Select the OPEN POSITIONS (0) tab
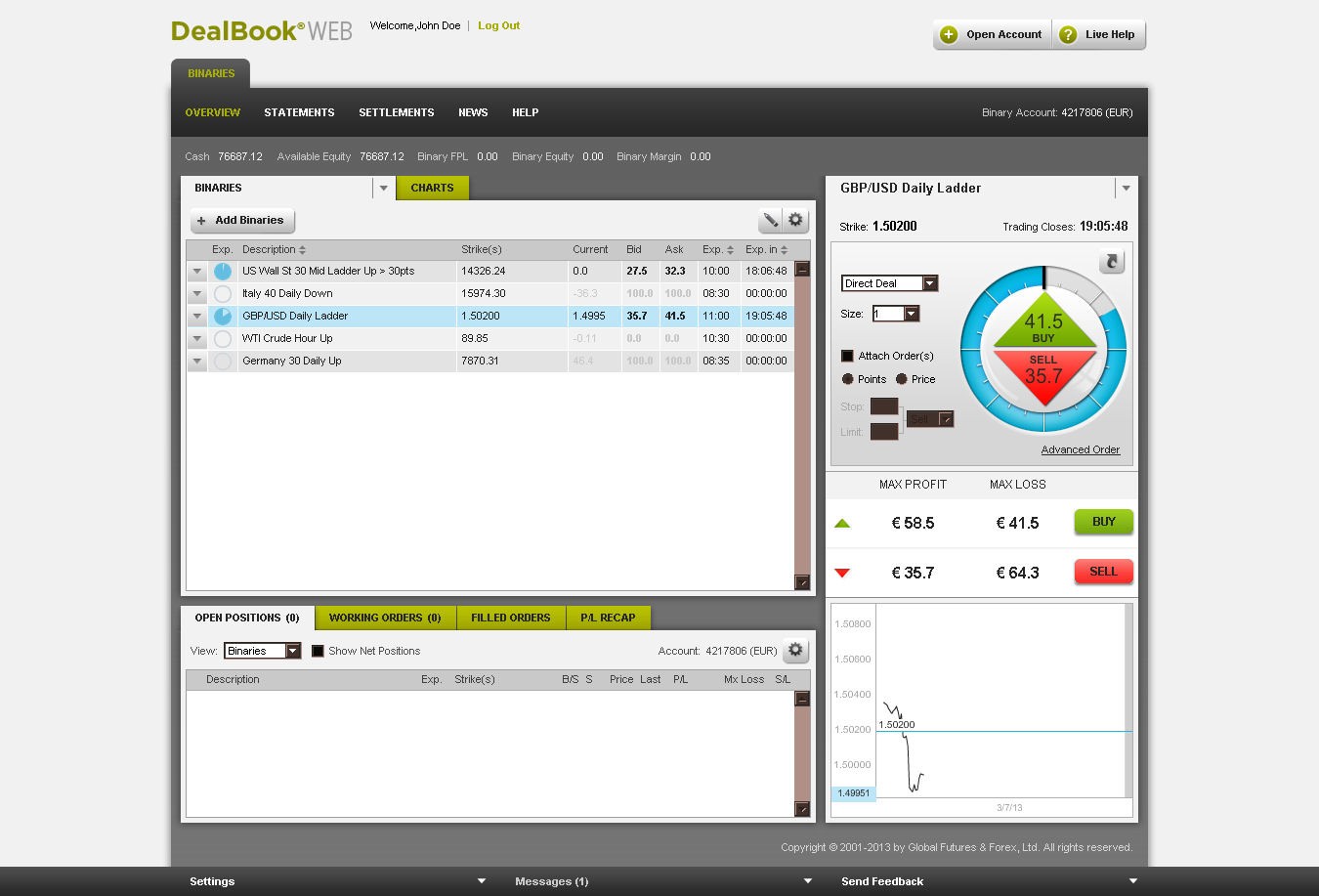This screenshot has height=896, width=1319. 247,618
